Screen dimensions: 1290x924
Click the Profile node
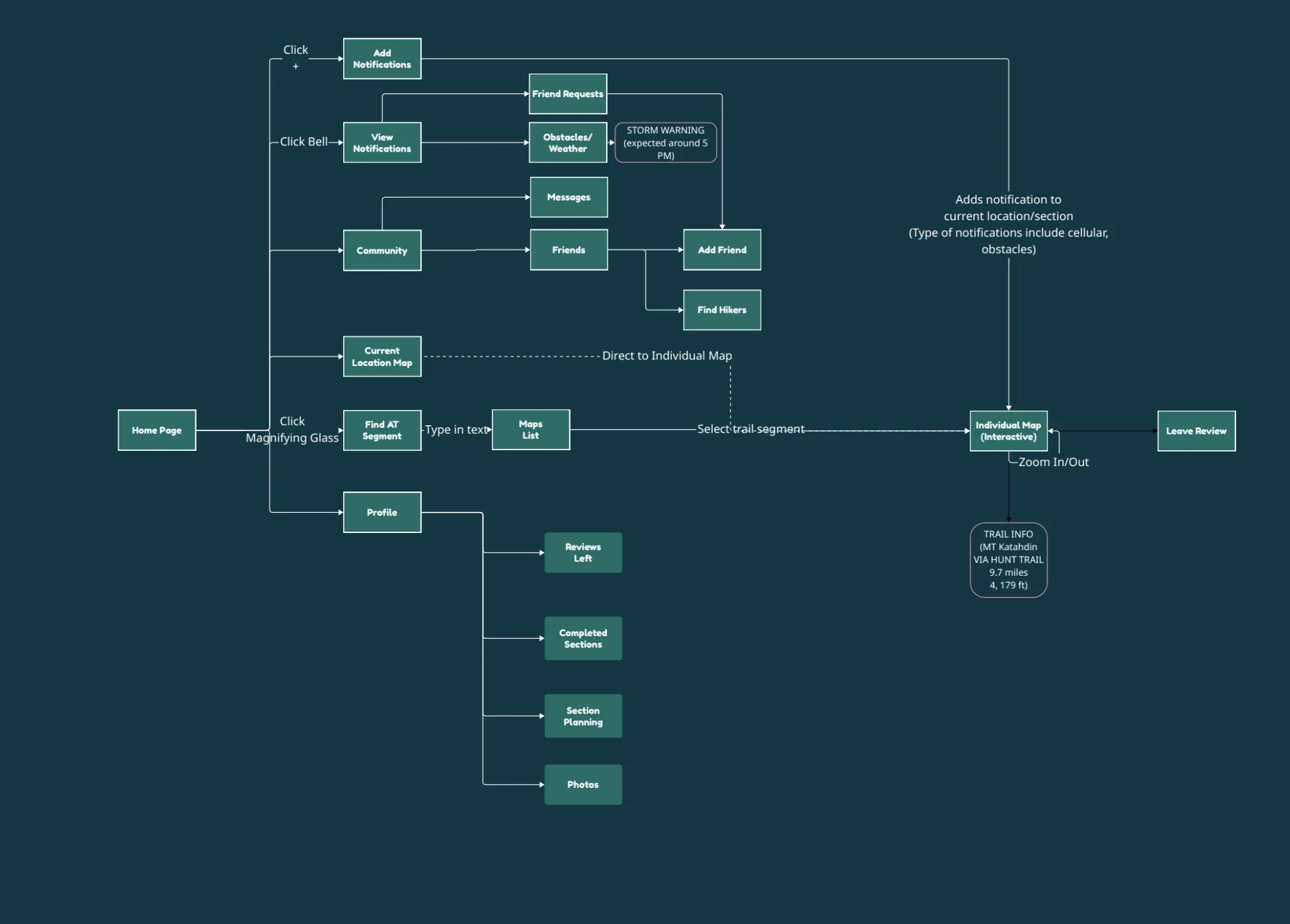[x=382, y=513]
